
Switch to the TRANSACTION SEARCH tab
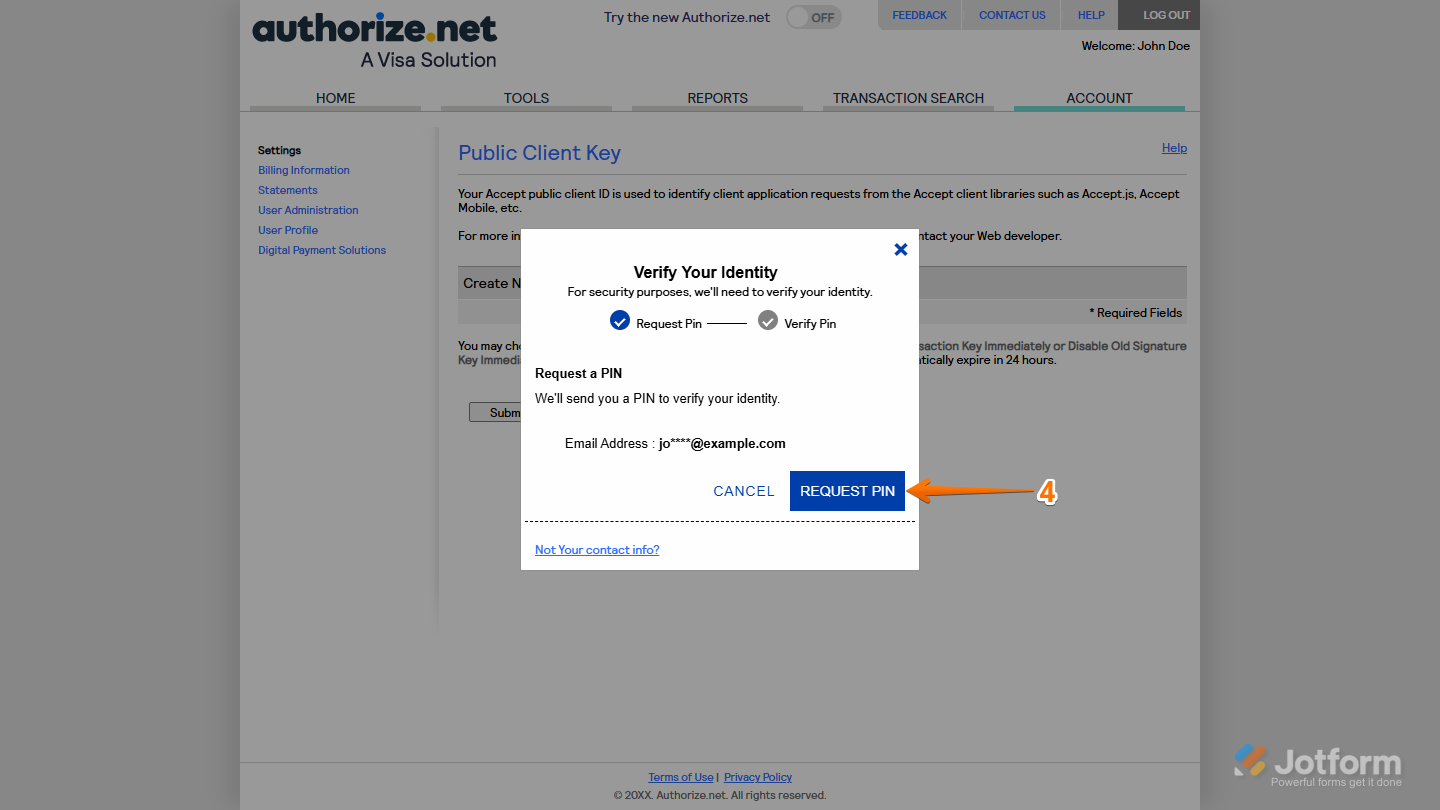pyautogui.click(x=908, y=97)
